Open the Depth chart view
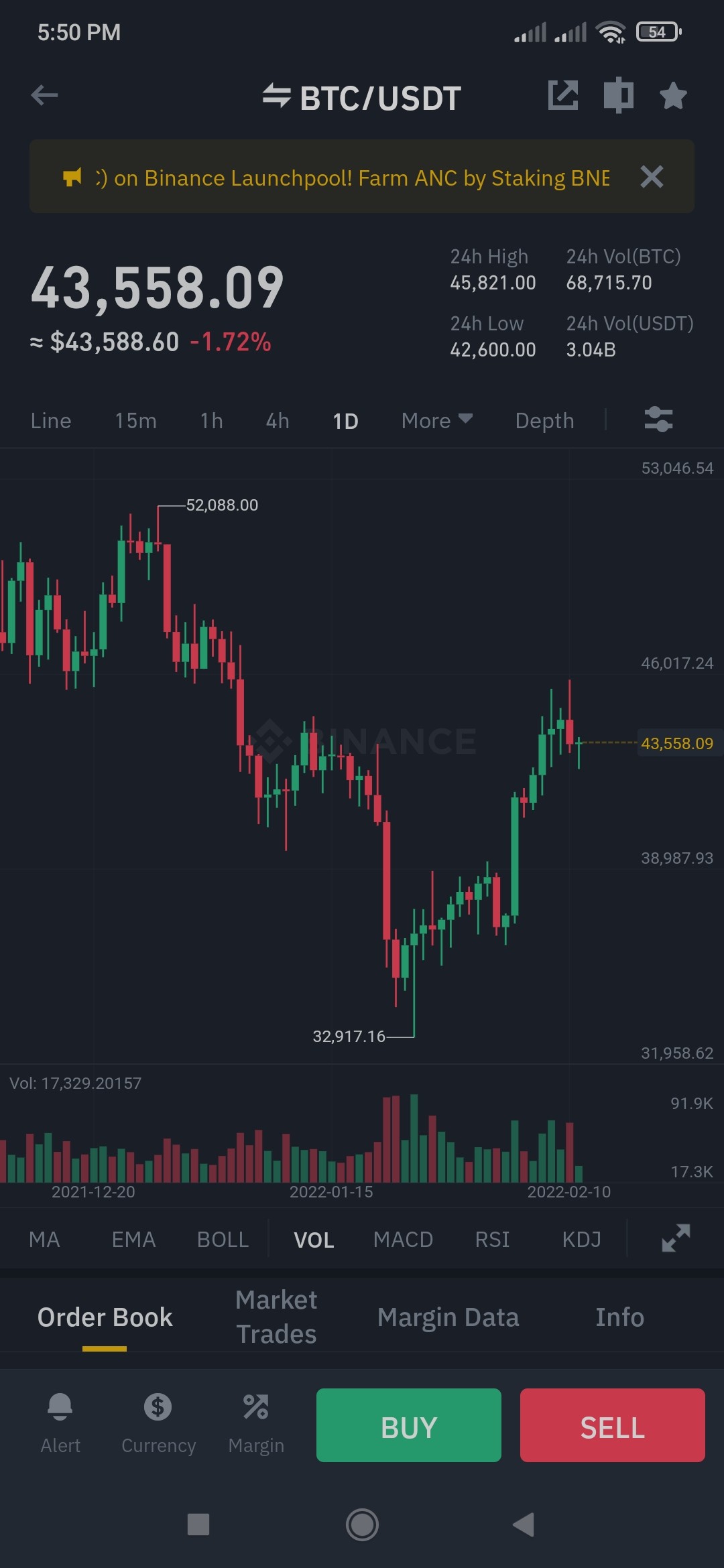The image size is (724, 1568). click(544, 421)
